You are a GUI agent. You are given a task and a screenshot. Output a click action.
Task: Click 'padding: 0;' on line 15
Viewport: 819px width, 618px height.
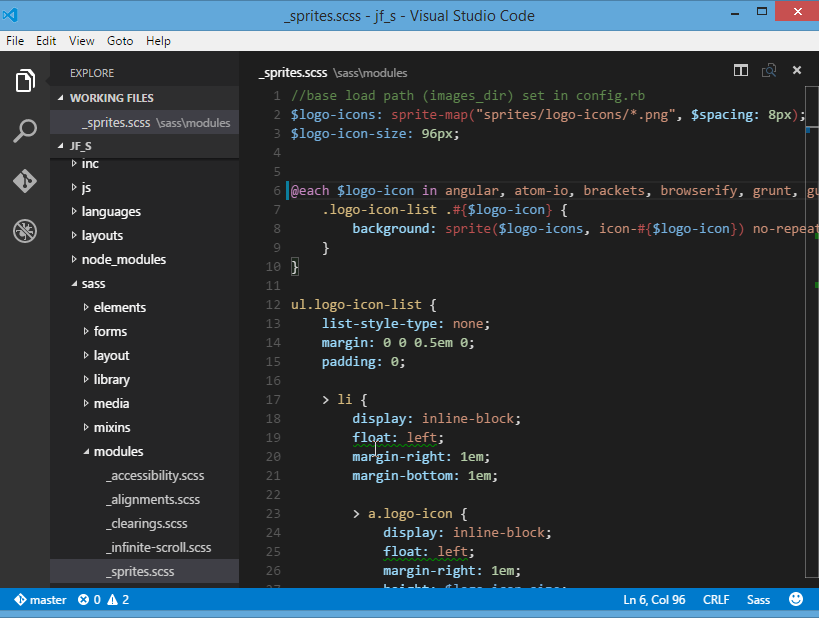364,362
